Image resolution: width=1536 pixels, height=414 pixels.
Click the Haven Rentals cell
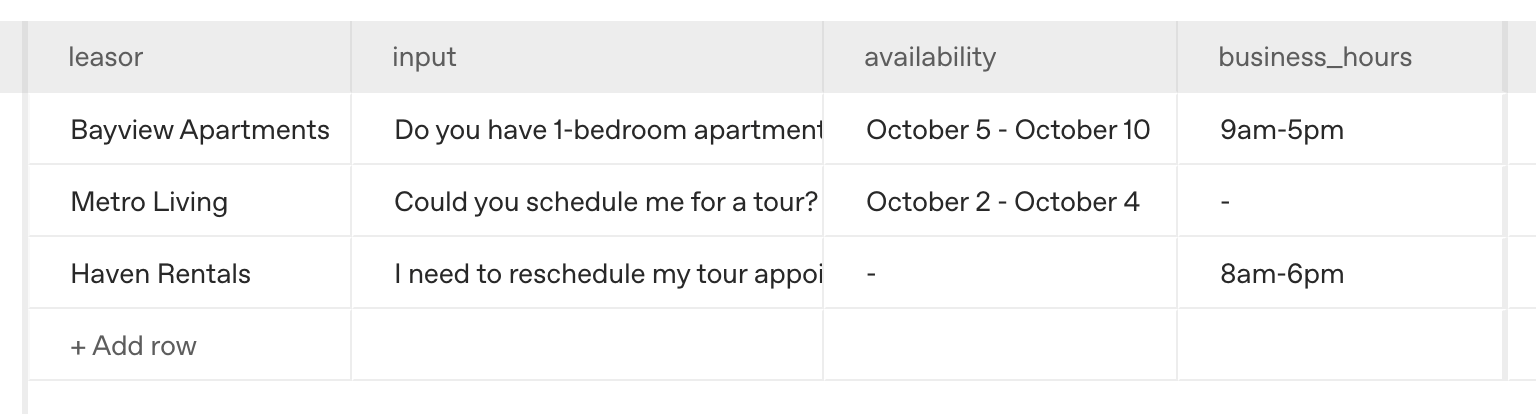tap(161, 274)
